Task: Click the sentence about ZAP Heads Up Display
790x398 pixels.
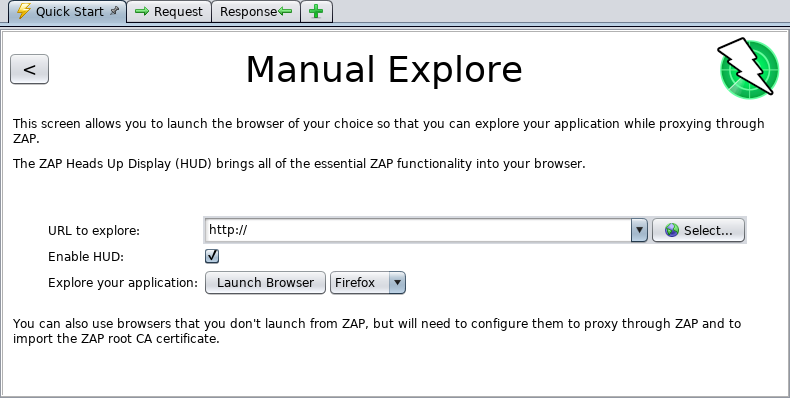Action: (x=299, y=164)
